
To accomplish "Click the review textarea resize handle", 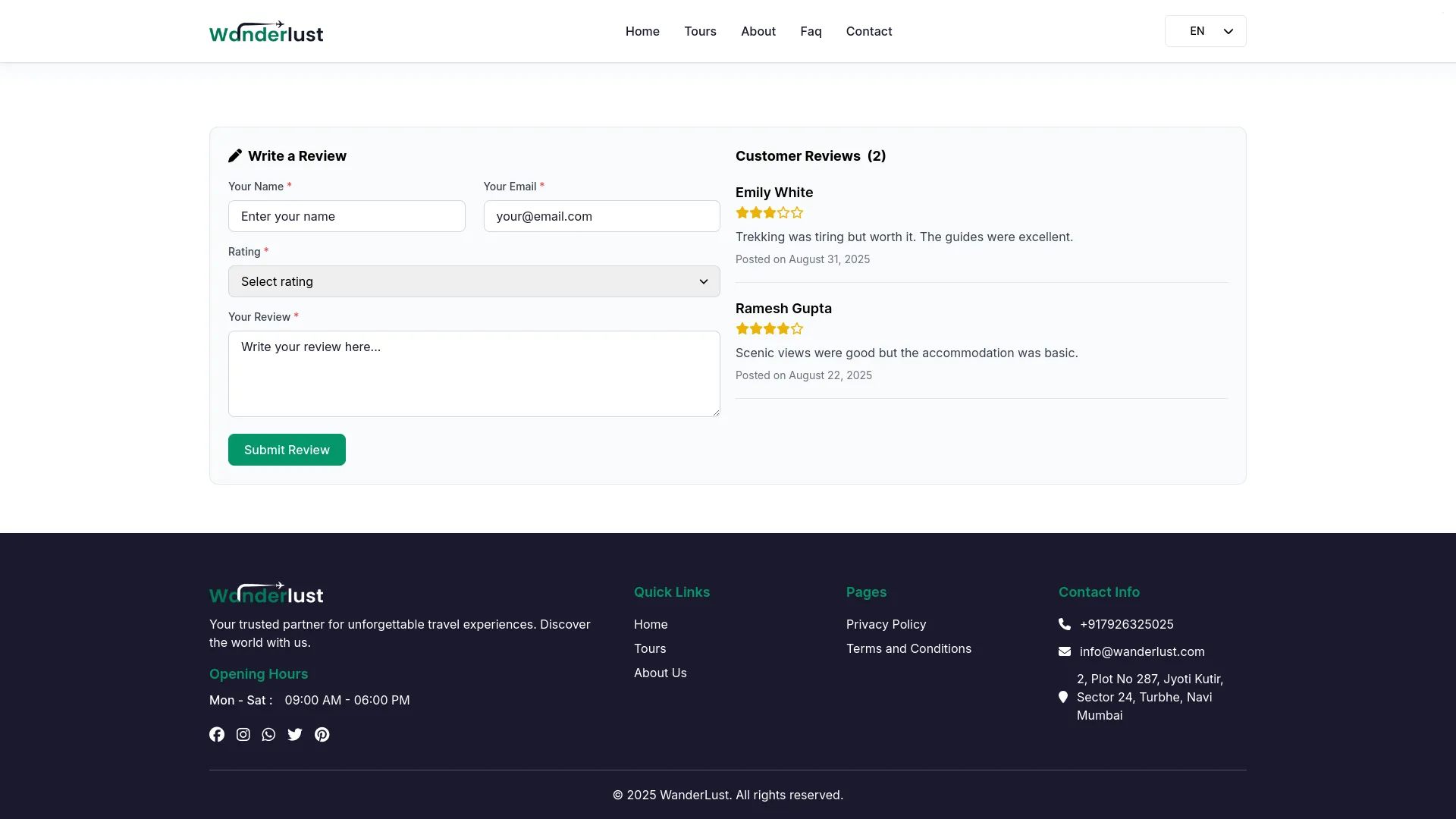I will [714, 411].
